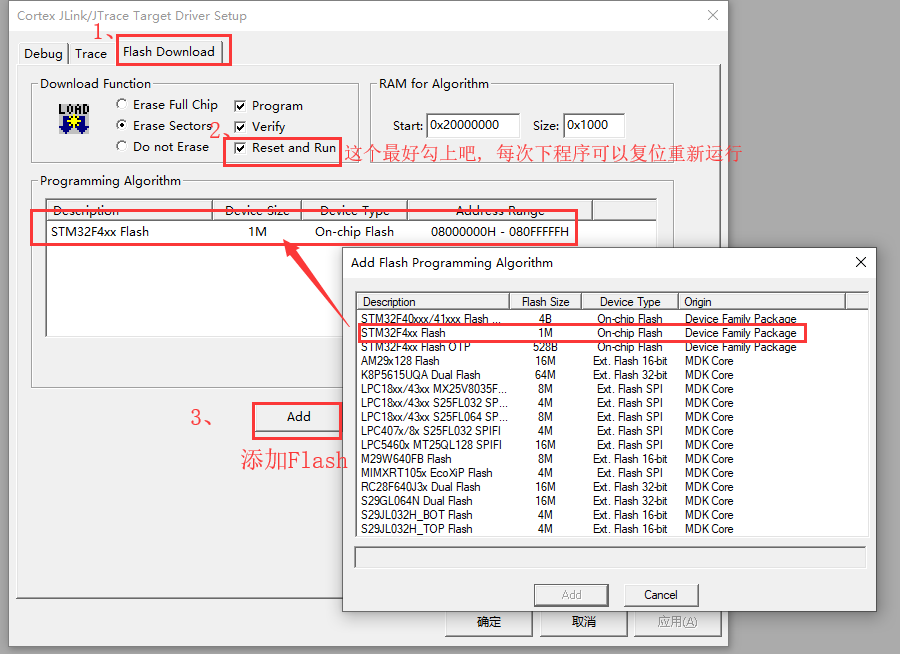Open the Flash Download tab
This screenshot has width=900, height=654.
pyautogui.click(x=169, y=52)
